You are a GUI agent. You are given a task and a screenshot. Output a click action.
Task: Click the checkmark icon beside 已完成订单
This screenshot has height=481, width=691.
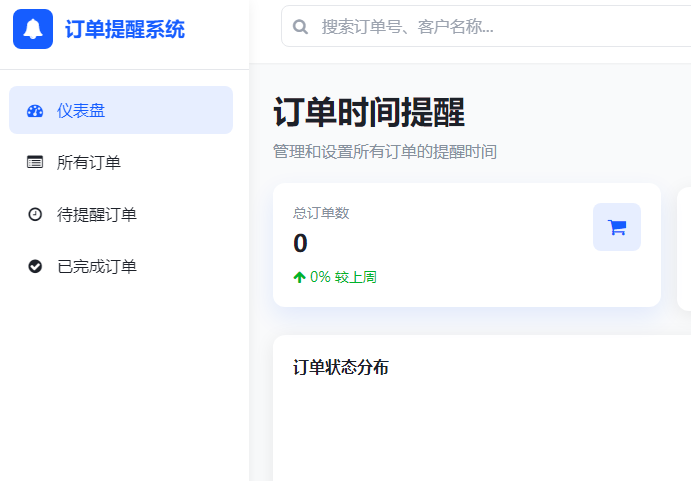(x=35, y=266)
